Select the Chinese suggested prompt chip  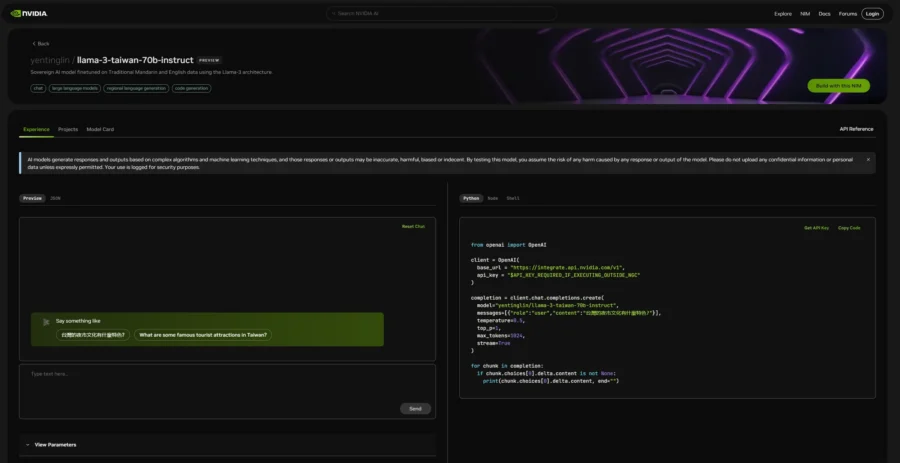93,335
